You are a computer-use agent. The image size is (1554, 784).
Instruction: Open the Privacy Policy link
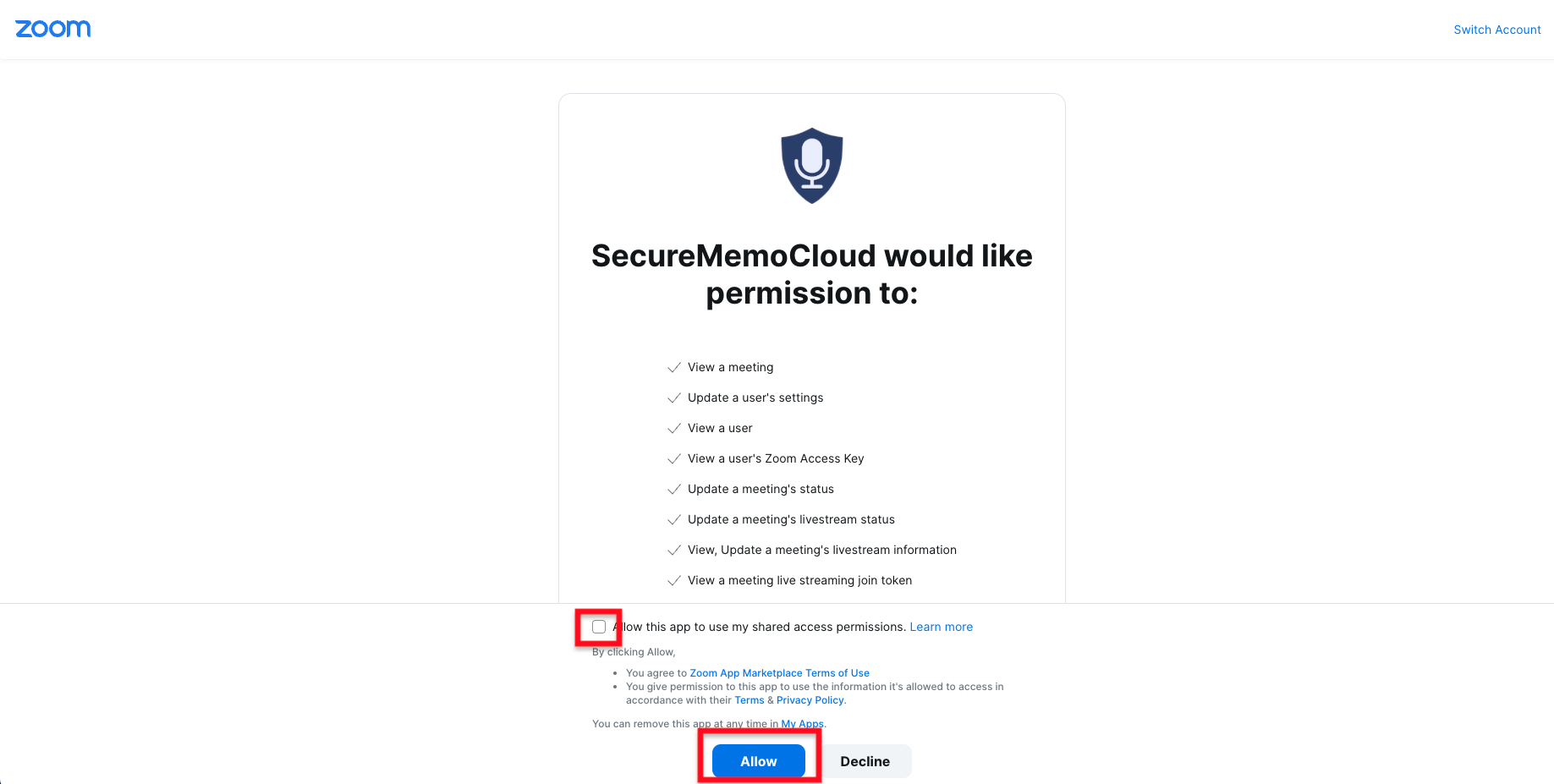tap(810, 700)
